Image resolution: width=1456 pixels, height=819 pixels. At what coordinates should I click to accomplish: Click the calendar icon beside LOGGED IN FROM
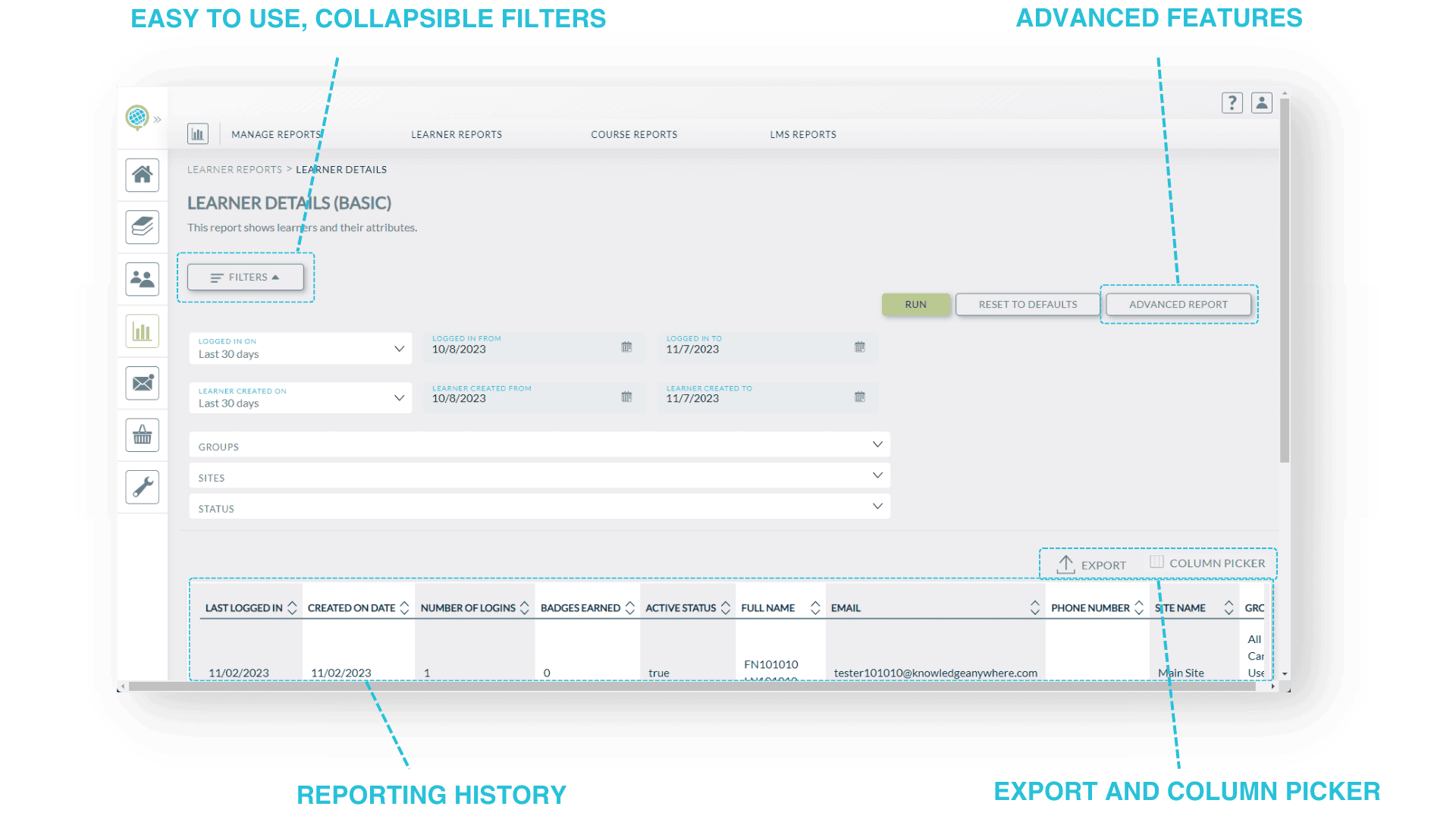click(x=626, y=347)
